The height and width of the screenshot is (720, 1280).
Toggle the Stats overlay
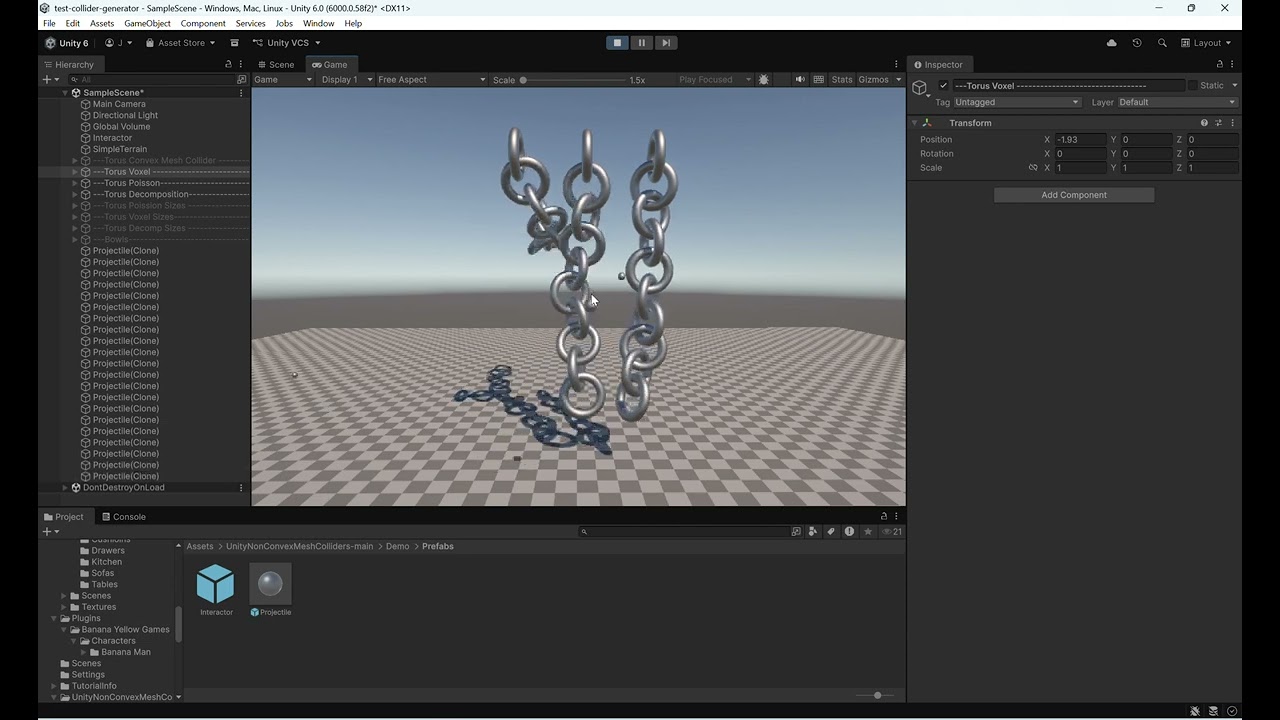(x=842, y=80)
